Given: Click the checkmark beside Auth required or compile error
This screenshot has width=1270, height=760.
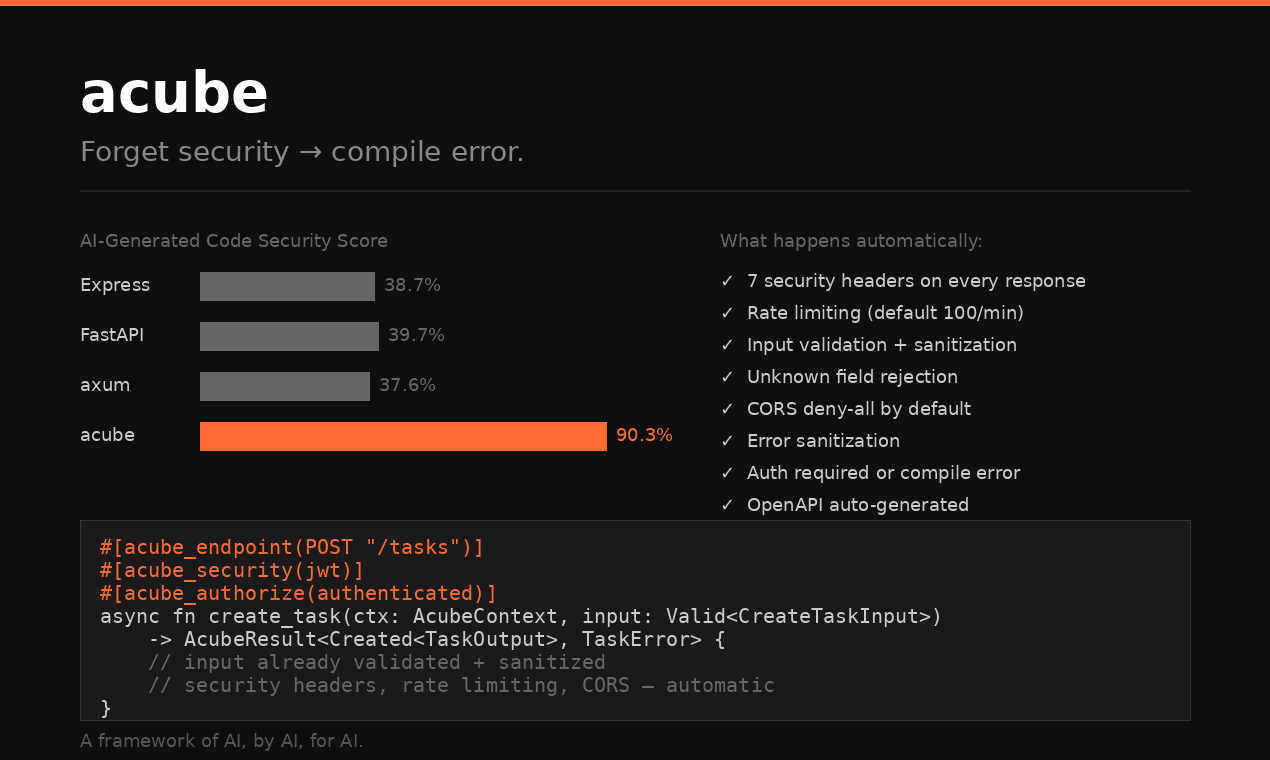Looking at the screenshot, I should point(727,474).
